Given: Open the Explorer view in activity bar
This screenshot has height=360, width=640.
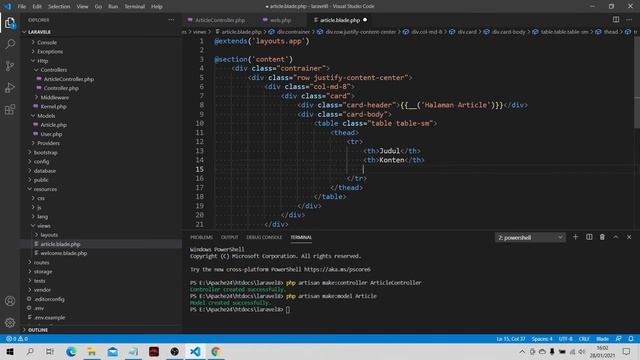Looking at the screenshot, I should [x=10, y=23].
